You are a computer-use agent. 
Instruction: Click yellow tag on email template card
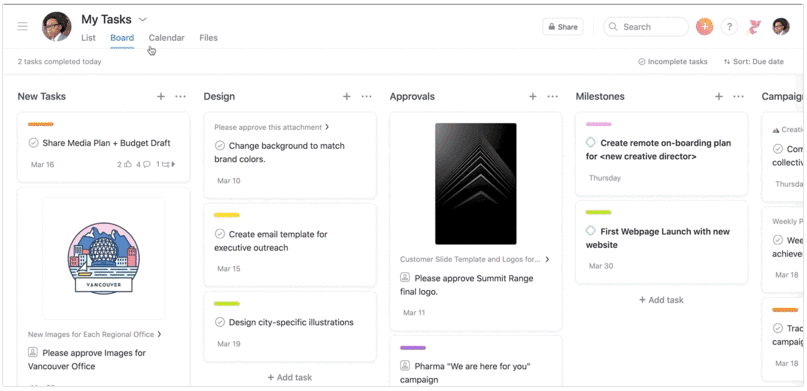tap(226, 215)
